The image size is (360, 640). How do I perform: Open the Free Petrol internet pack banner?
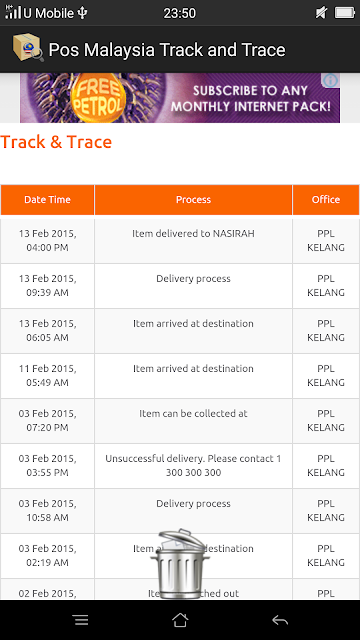[x=180, y=98]
